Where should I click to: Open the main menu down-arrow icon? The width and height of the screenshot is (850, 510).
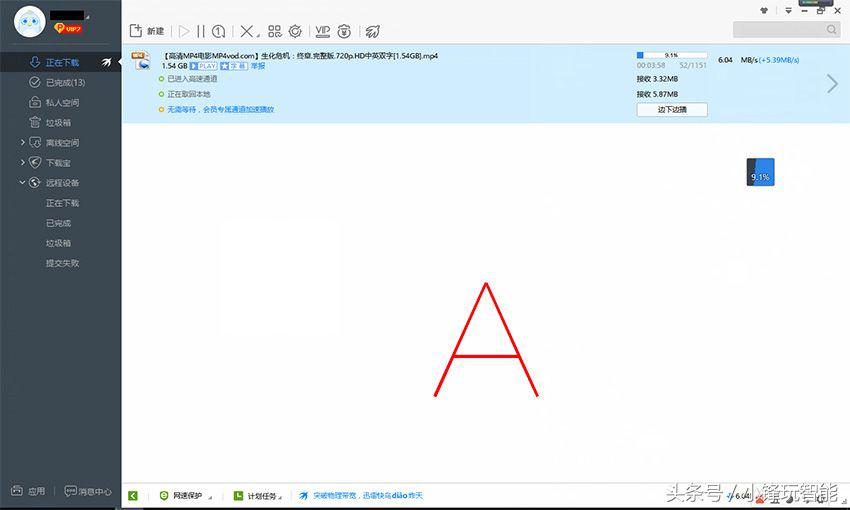tap(789, 10)
